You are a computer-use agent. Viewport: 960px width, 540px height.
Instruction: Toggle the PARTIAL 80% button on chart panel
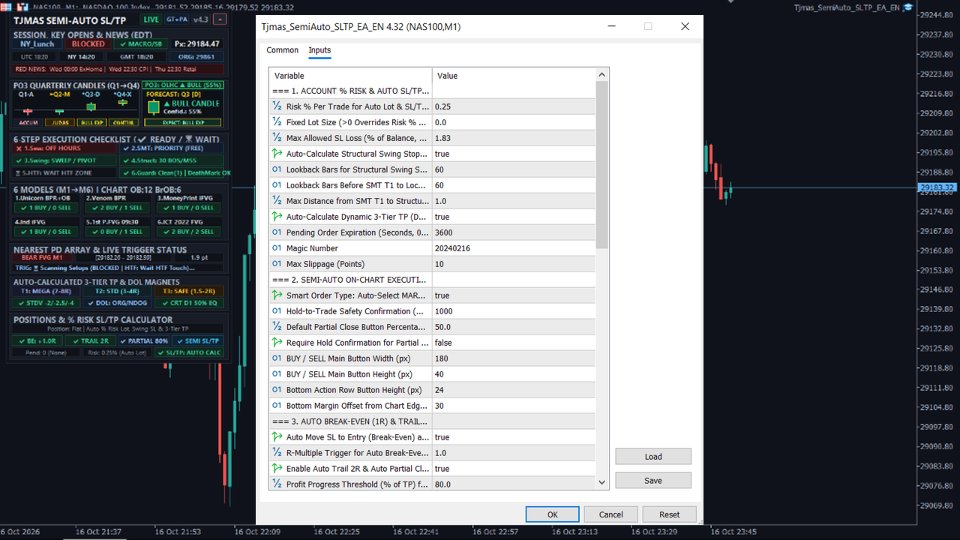coord(144,341)
